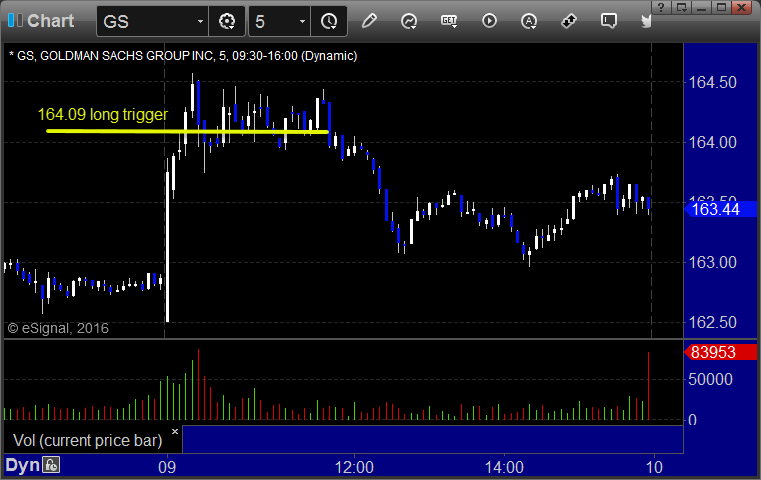761x480 pixels.
Task: Click the 163.00 price axis label
Action: [712, 262]
